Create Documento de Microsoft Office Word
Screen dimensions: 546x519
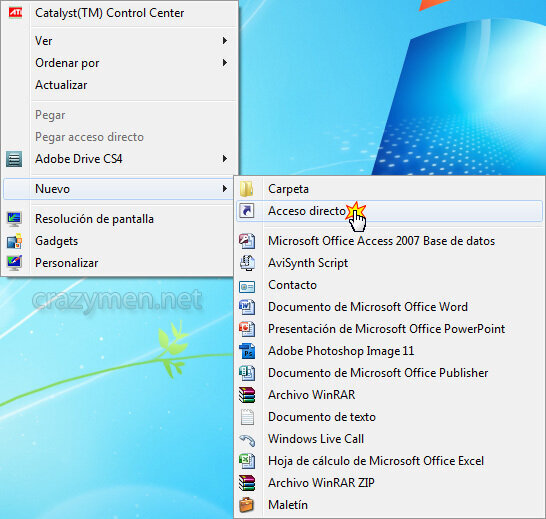pyautogui.click(x=389, y=307)
